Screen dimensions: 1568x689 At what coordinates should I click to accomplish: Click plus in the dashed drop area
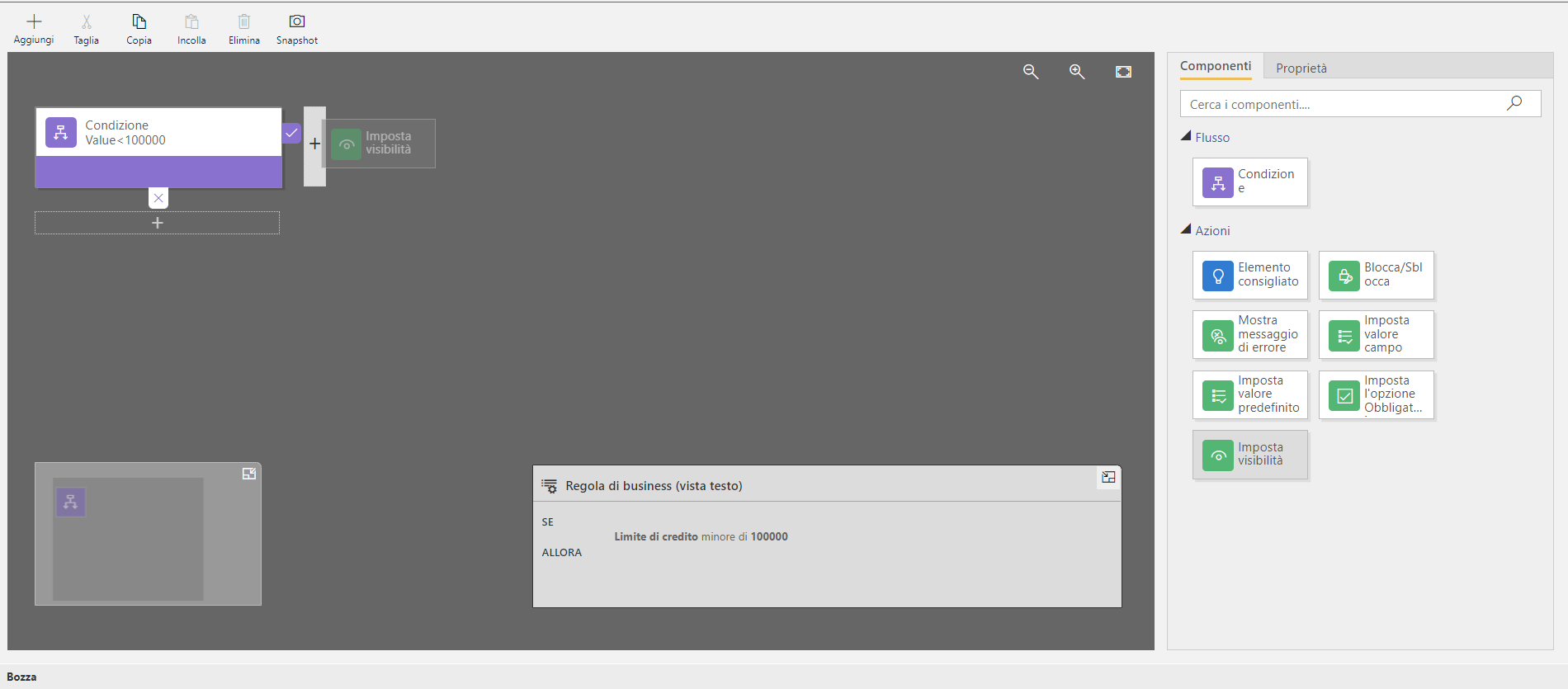[158, 223]
